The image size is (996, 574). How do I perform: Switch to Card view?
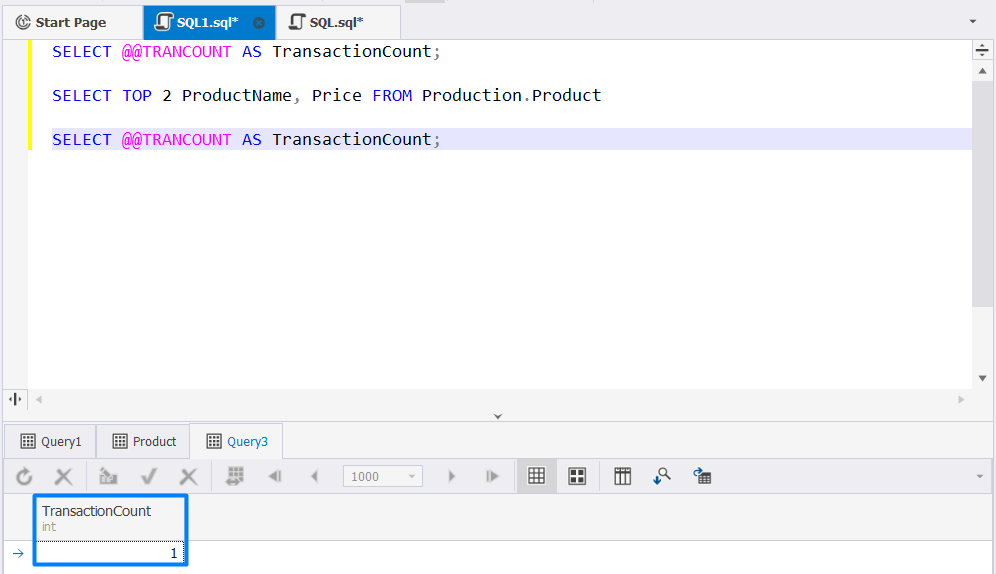[577, 476]
